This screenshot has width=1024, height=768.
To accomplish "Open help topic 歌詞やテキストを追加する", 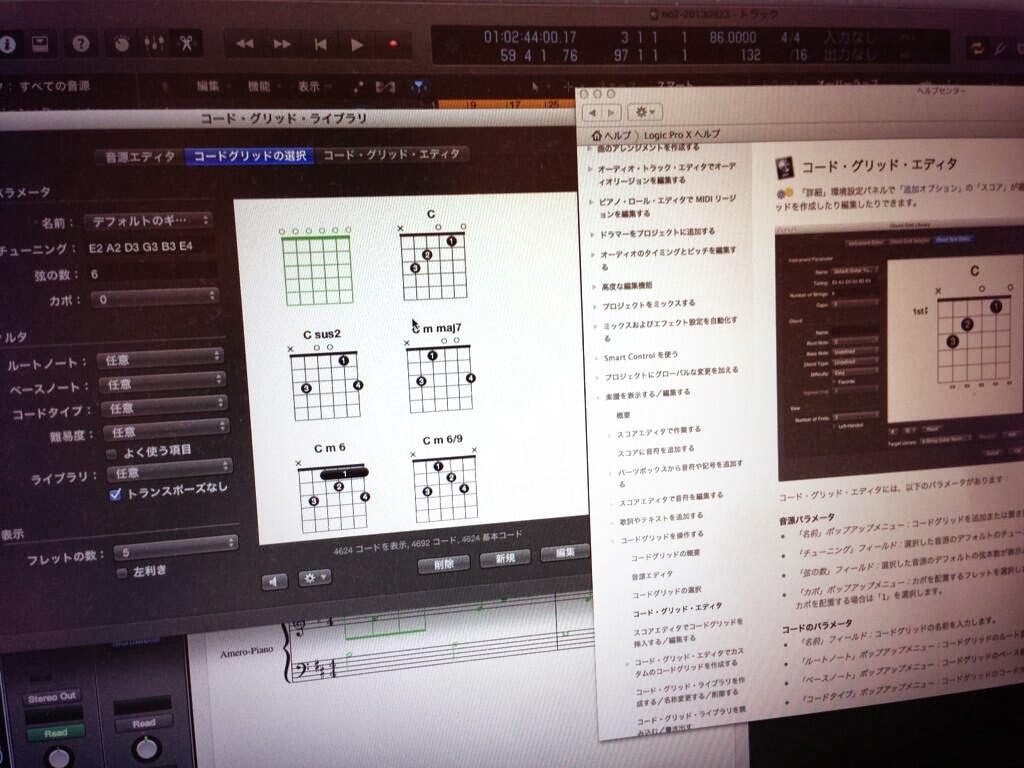I will (x=661, y=519).
